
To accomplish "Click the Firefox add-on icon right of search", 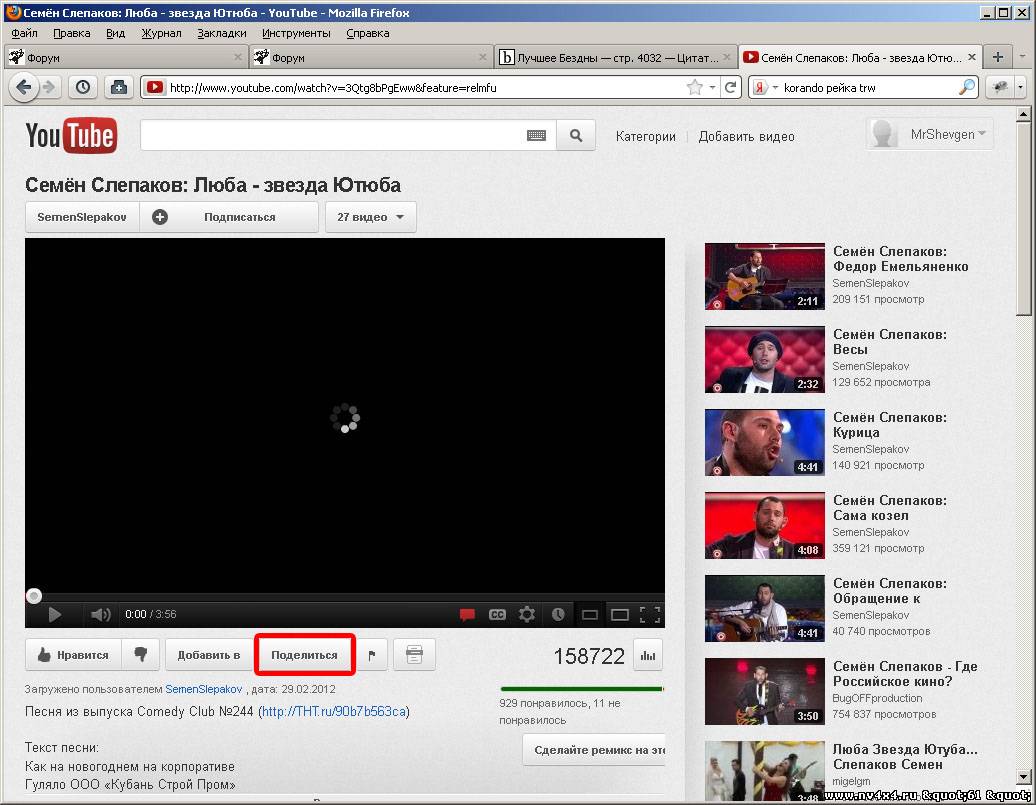I will click(1000, 87).
